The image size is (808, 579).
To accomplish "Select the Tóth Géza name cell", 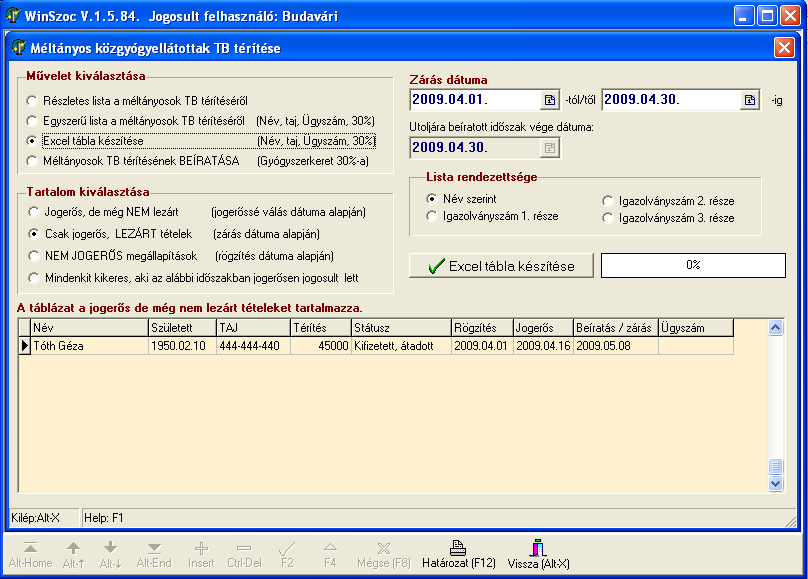I will point(90,346).
